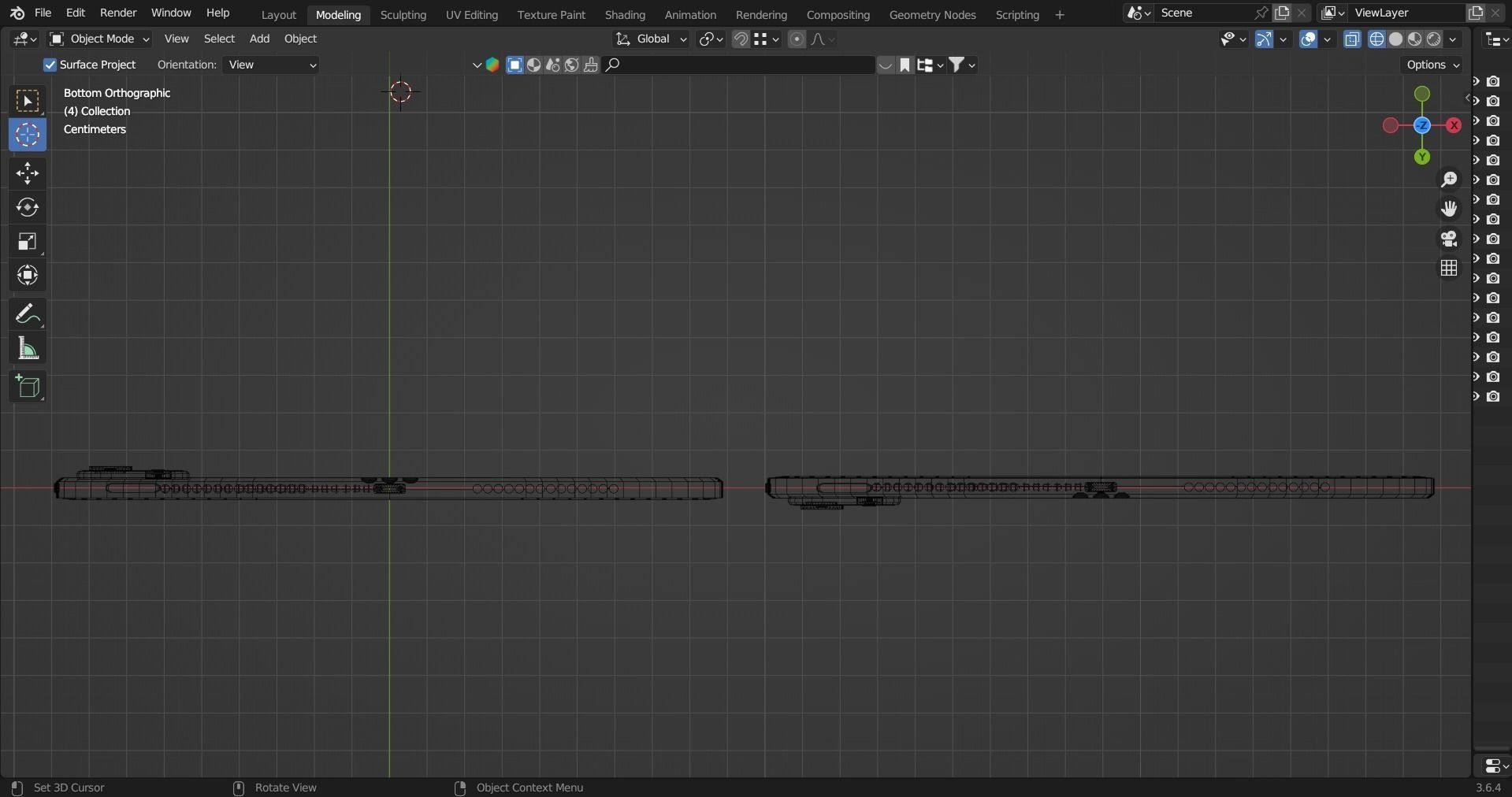This screenshot has height=797, width=1512.
Task: Click the brush filter icon
Action: coord(591,65)
